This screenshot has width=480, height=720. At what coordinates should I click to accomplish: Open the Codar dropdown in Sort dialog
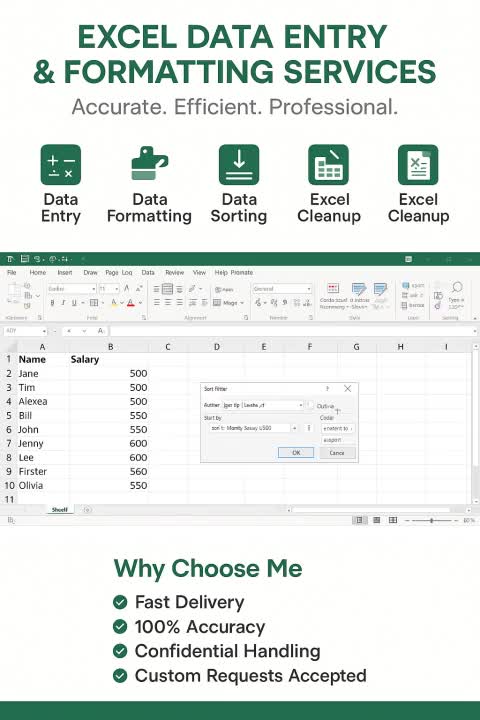[338, 428]
